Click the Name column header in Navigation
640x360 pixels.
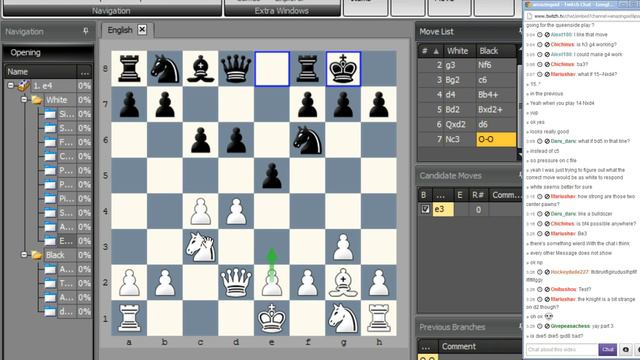tap(41, 71)
